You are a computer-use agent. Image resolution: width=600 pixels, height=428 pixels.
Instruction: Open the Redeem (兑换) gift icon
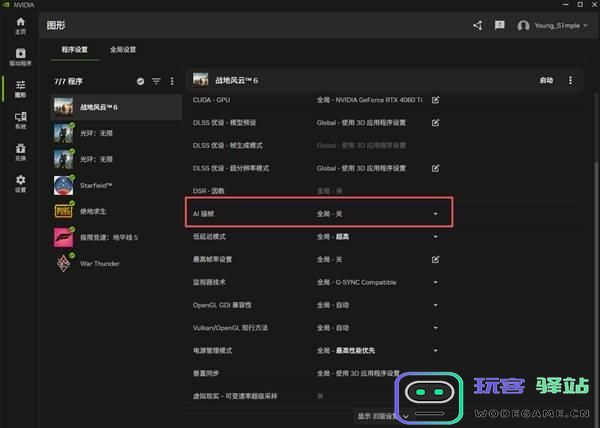click(20, 152)
